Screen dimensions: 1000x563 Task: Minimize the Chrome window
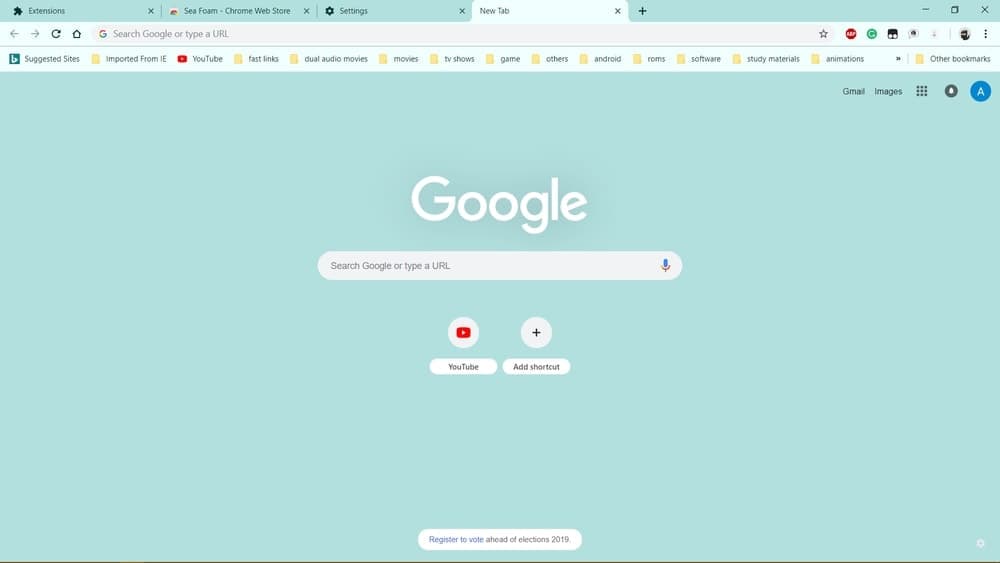[925, 10]
